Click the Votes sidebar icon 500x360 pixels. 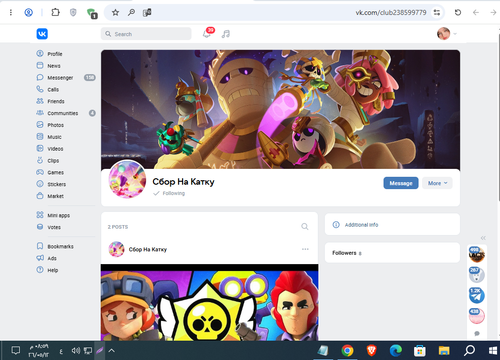point(40,227)
